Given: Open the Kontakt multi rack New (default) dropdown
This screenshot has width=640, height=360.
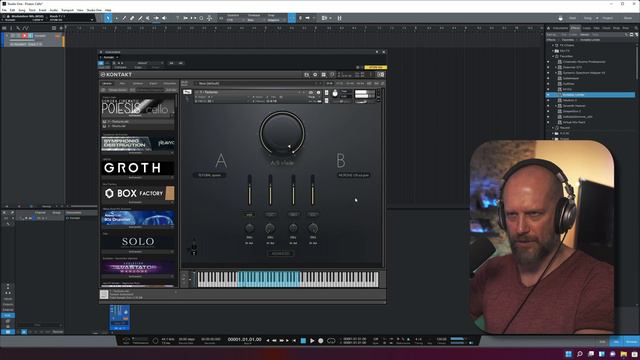Looking at the screenshot, I should click(257, 84).
